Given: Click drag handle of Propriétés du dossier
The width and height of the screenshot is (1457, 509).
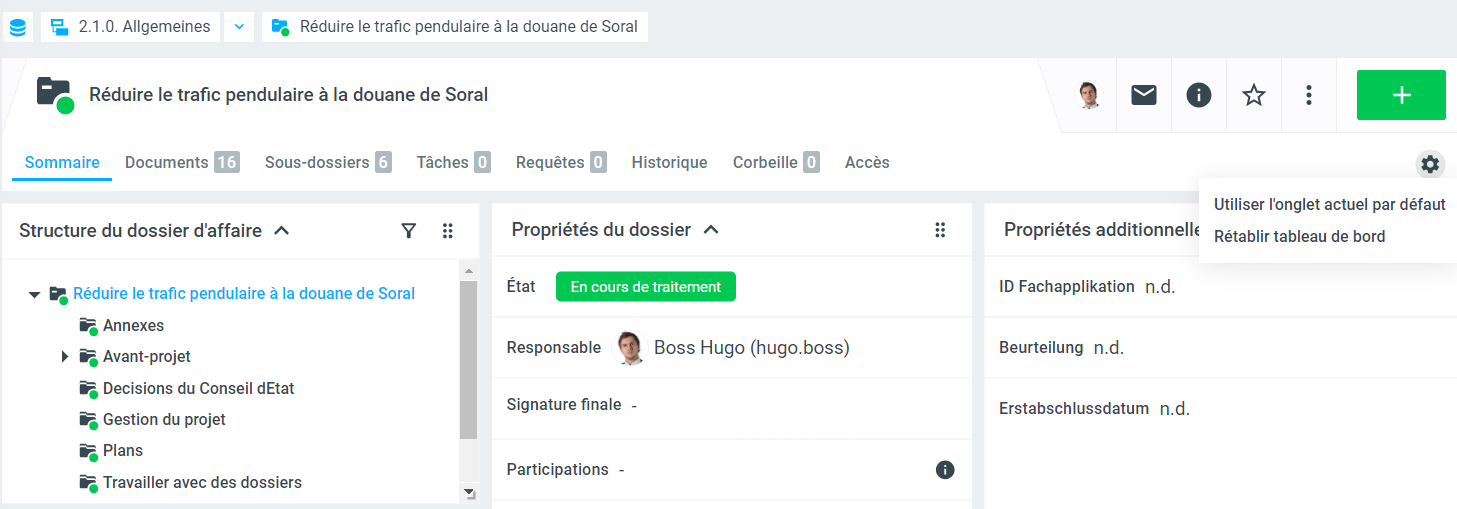Looking at the screenshot, I should point(940,230).
